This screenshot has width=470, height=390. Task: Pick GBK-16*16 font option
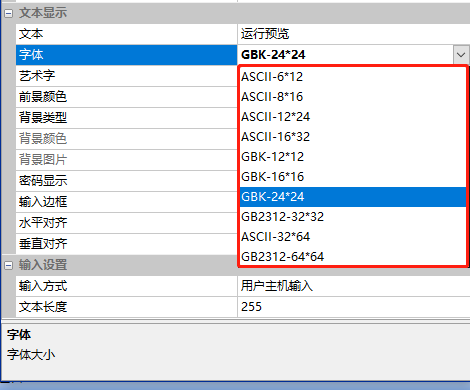tap(353, 177)
